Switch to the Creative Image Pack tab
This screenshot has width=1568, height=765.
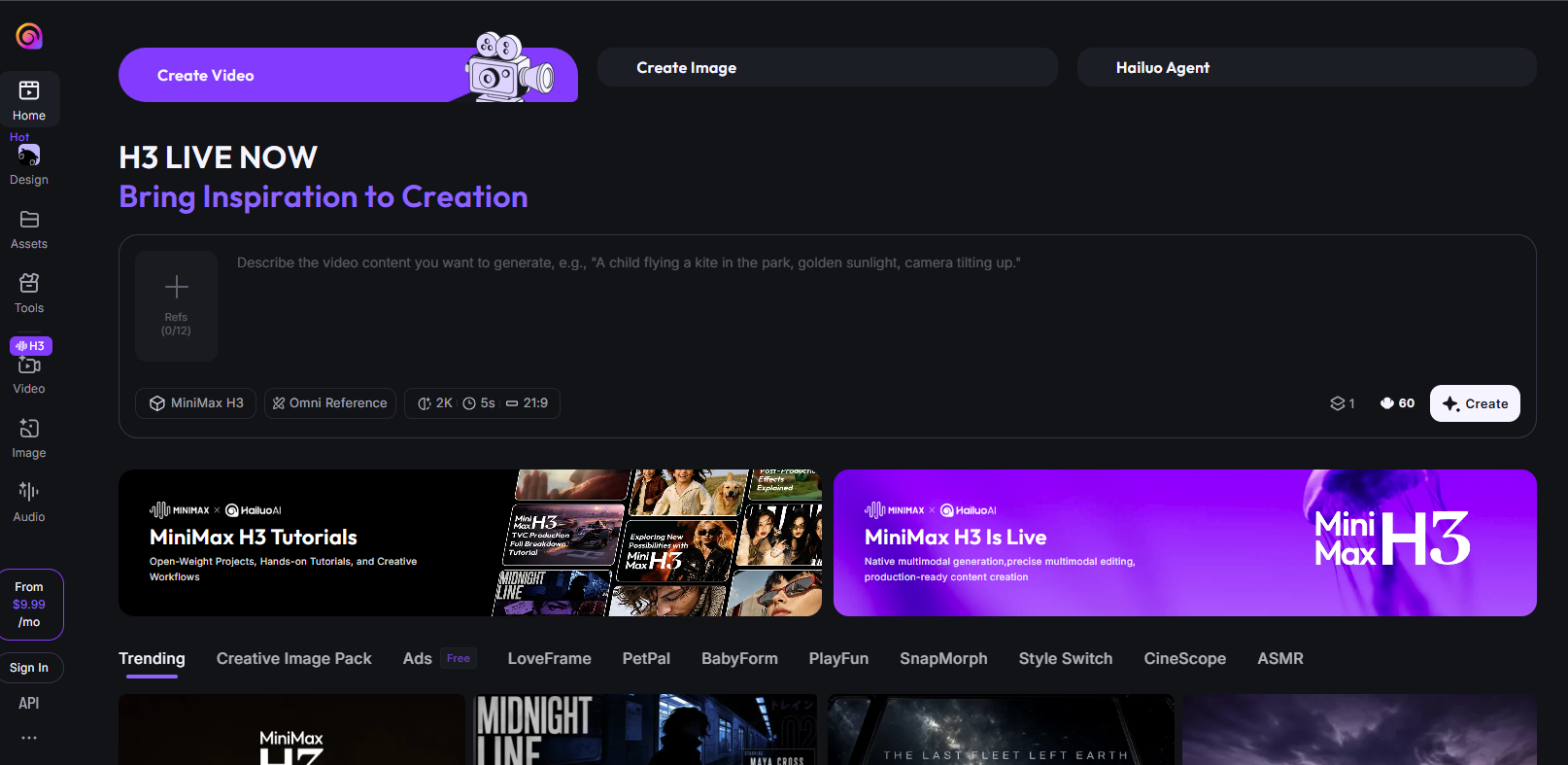[294, 659]
